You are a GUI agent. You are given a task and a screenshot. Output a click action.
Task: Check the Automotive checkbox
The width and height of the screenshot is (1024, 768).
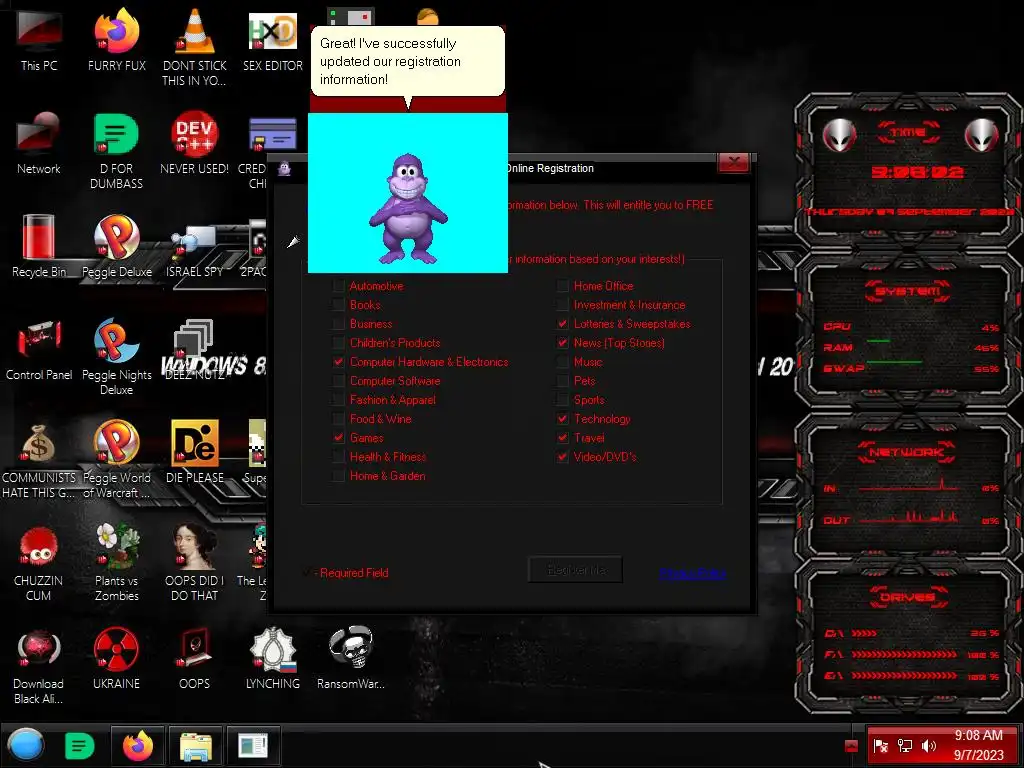click(338, 285)
